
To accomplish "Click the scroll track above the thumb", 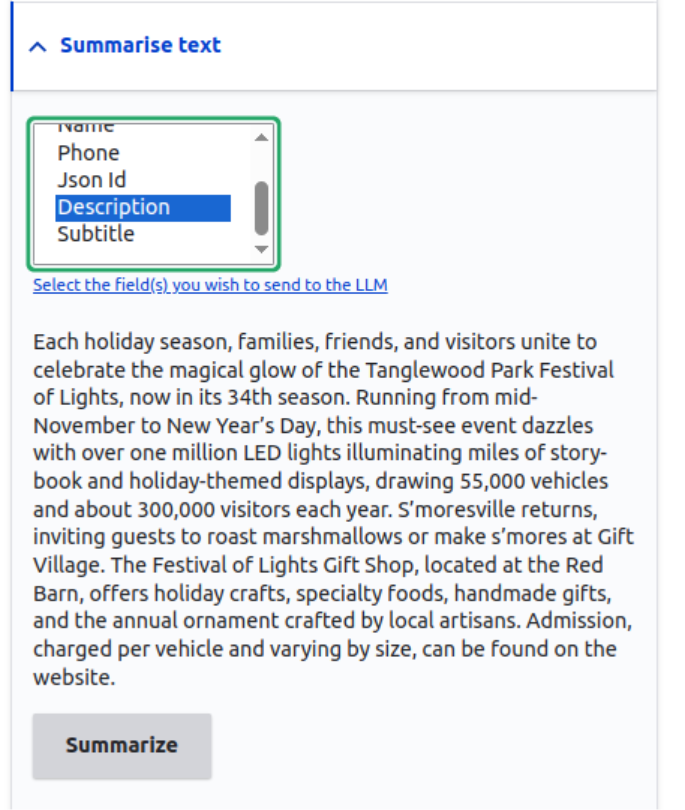I will (x=260, y=160).
